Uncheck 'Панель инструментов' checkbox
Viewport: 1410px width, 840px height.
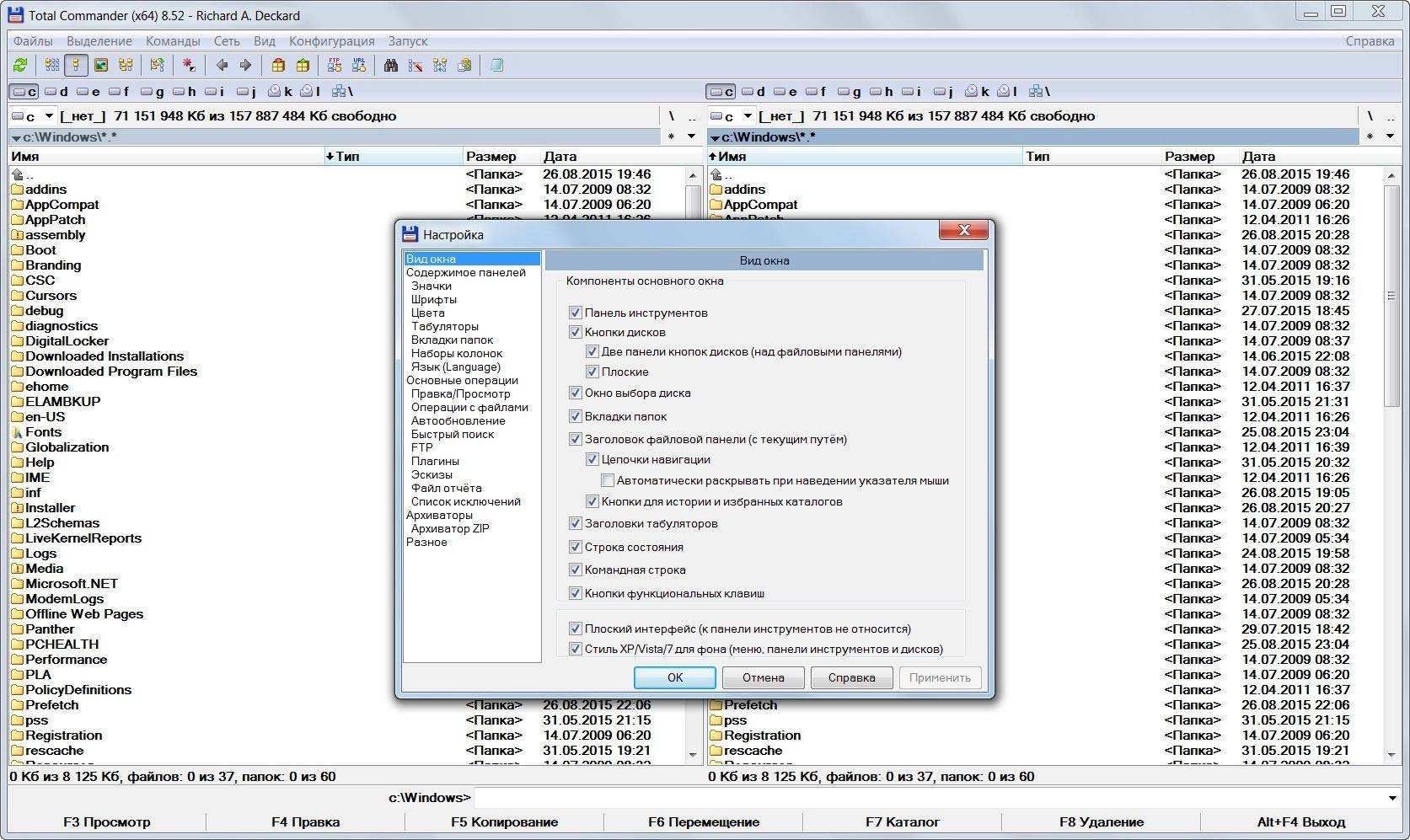[x=576, y=313]
